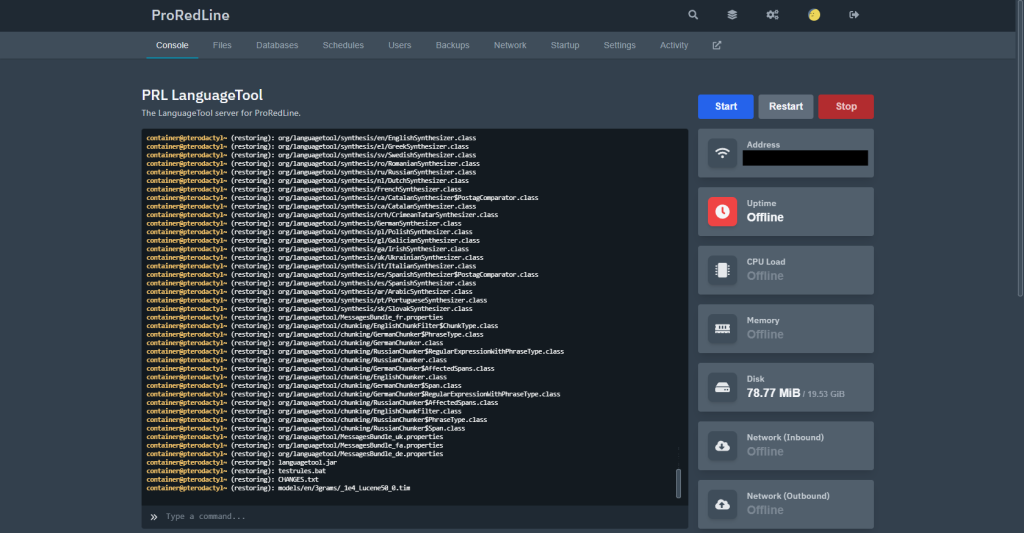Click the Network Outbound cloud upload icon
Viewport: 1024px width, 533px height.
(723, 504)
